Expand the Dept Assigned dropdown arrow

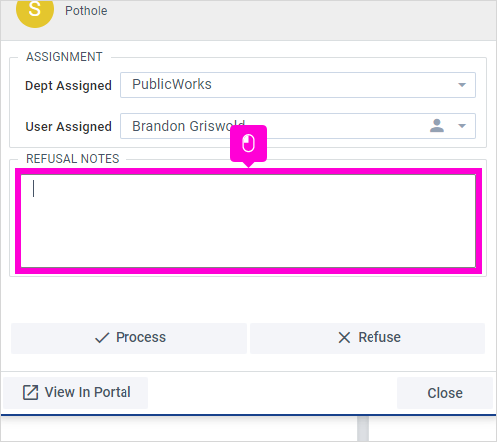(462, 85)
